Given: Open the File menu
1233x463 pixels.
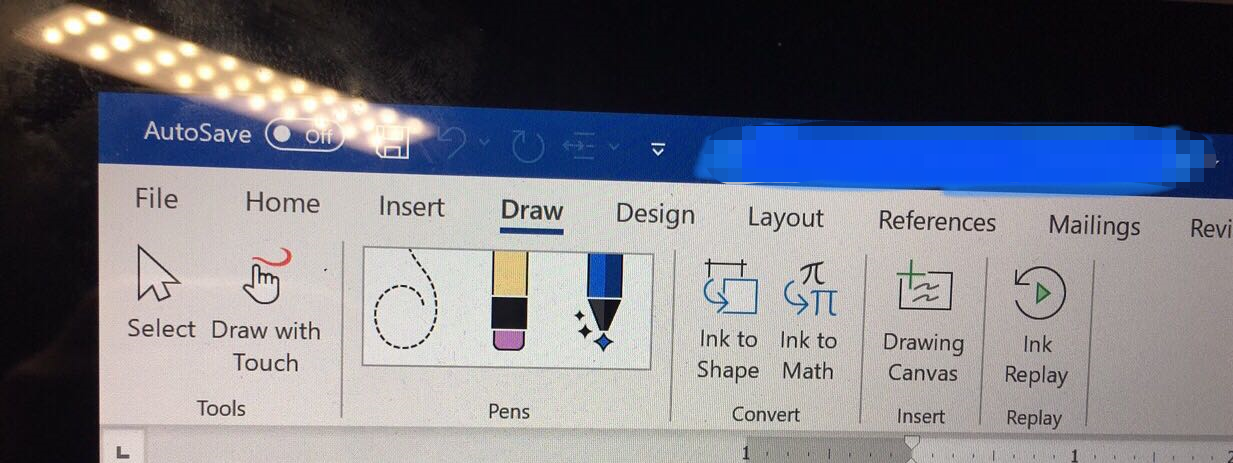Looking at the screenshot, I should point(156,199).
